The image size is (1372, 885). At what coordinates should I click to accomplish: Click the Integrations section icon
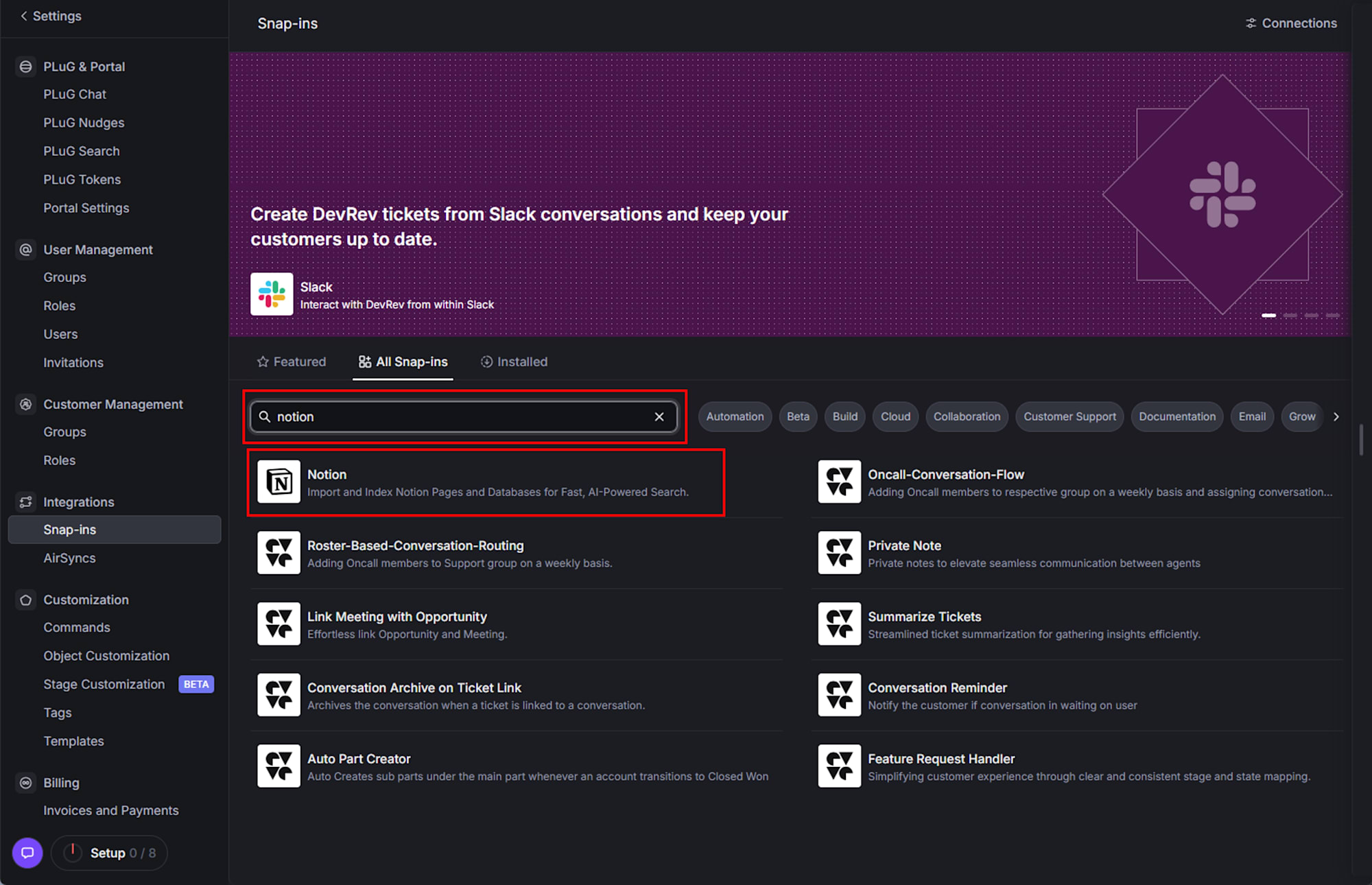(x=26, y=502)
